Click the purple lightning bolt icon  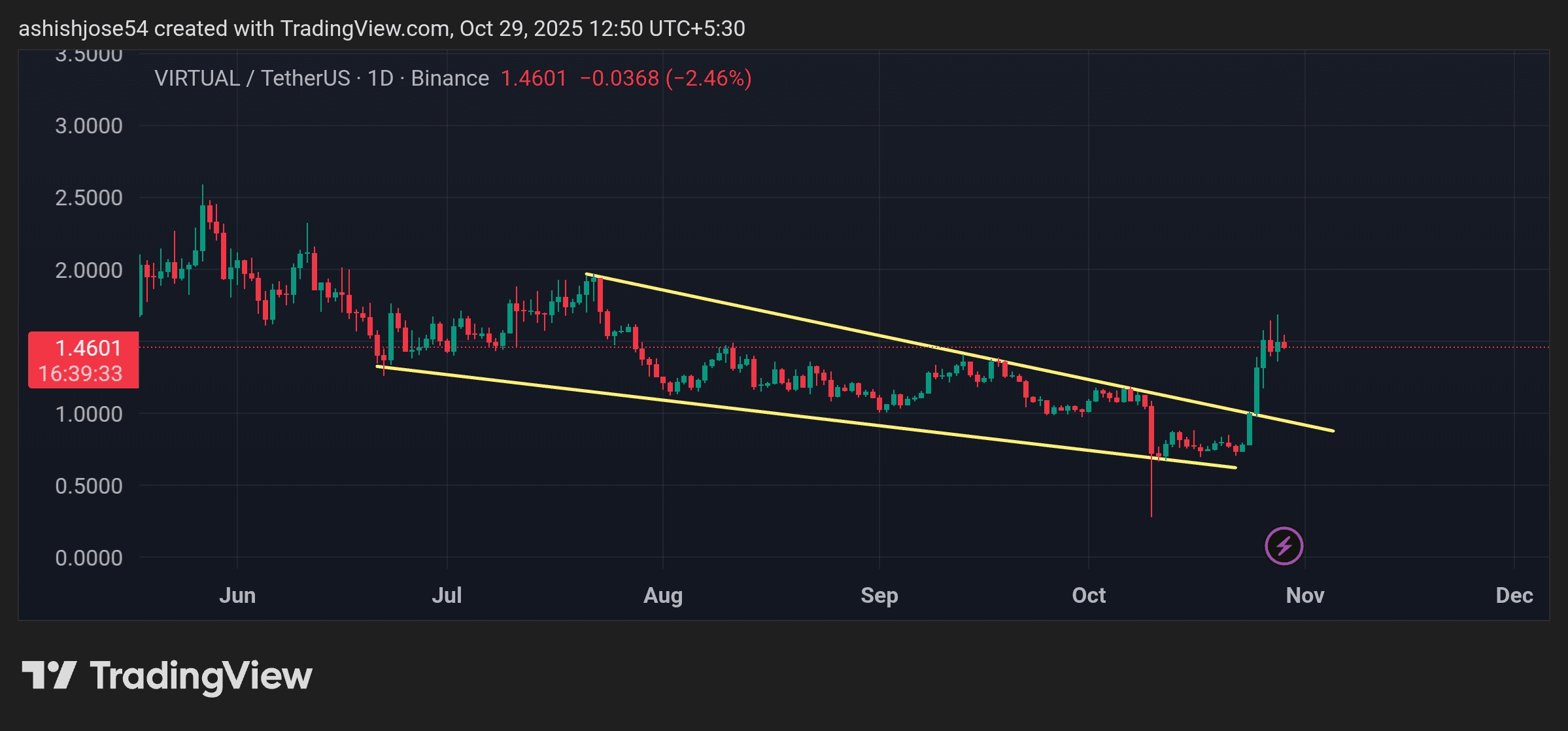click(1284, 545)
